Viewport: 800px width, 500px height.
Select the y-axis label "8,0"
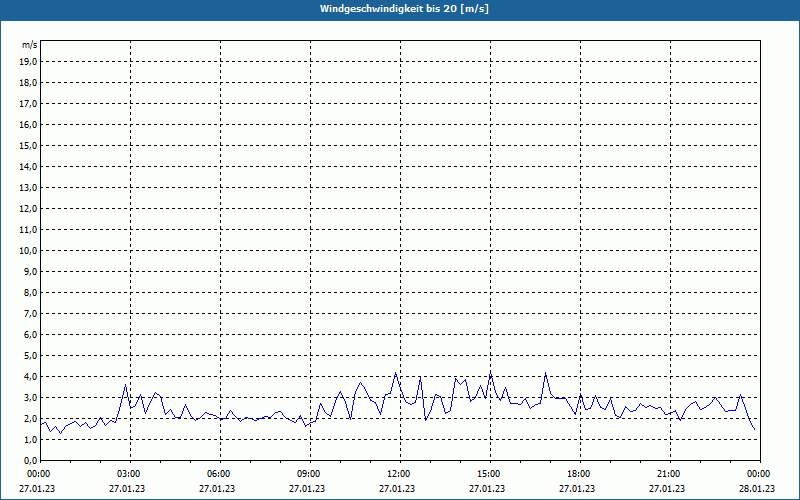tap(31, 292)
